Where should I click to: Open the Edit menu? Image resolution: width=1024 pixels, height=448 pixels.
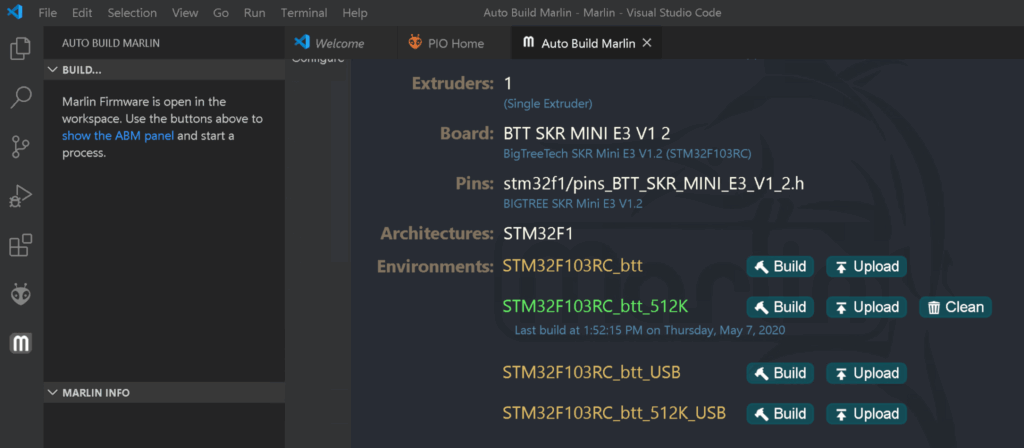point(82,13)
